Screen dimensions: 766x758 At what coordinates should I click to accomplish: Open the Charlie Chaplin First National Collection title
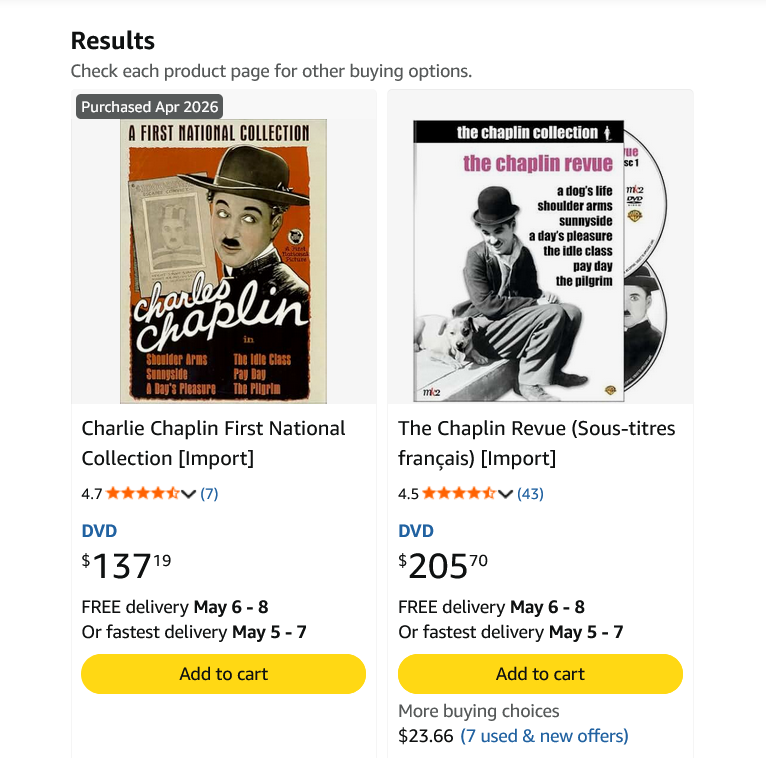click(x=213, y=443)
